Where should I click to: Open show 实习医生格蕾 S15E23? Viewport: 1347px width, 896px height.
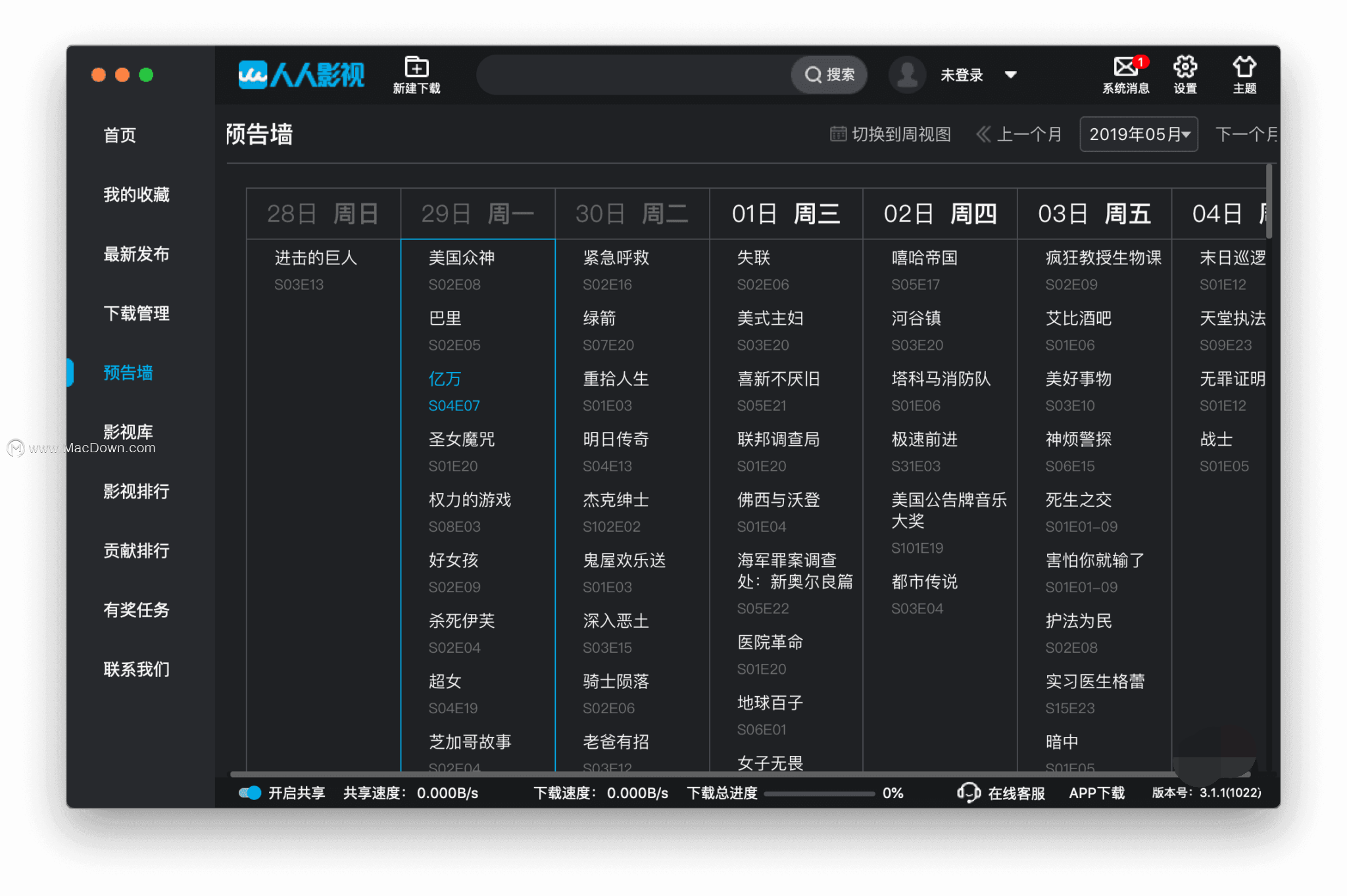click(x=1094, y=694)
